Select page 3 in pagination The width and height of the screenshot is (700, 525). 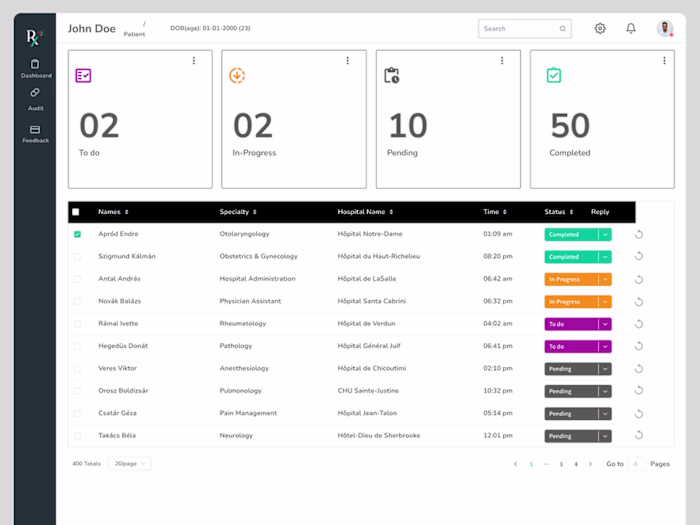pos(561,464)
